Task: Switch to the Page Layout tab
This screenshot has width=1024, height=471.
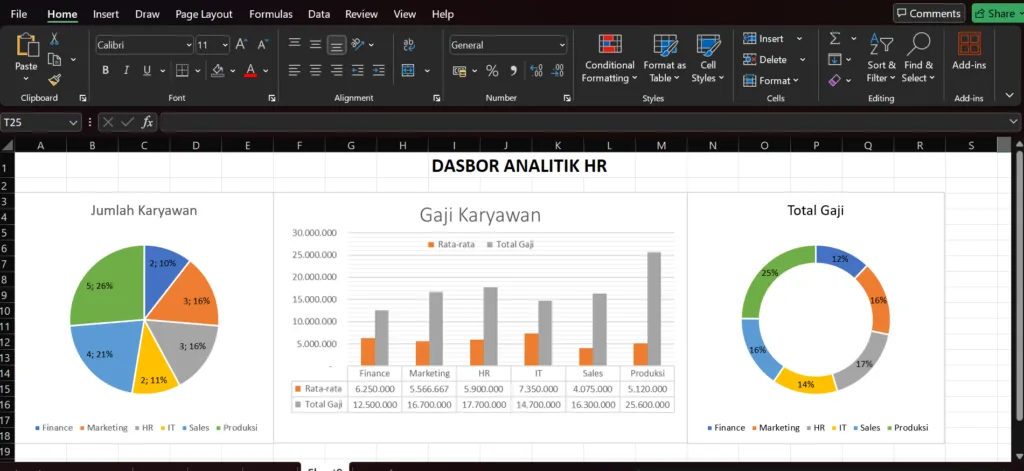Action: pyautogui.click(x=204, y=14)
